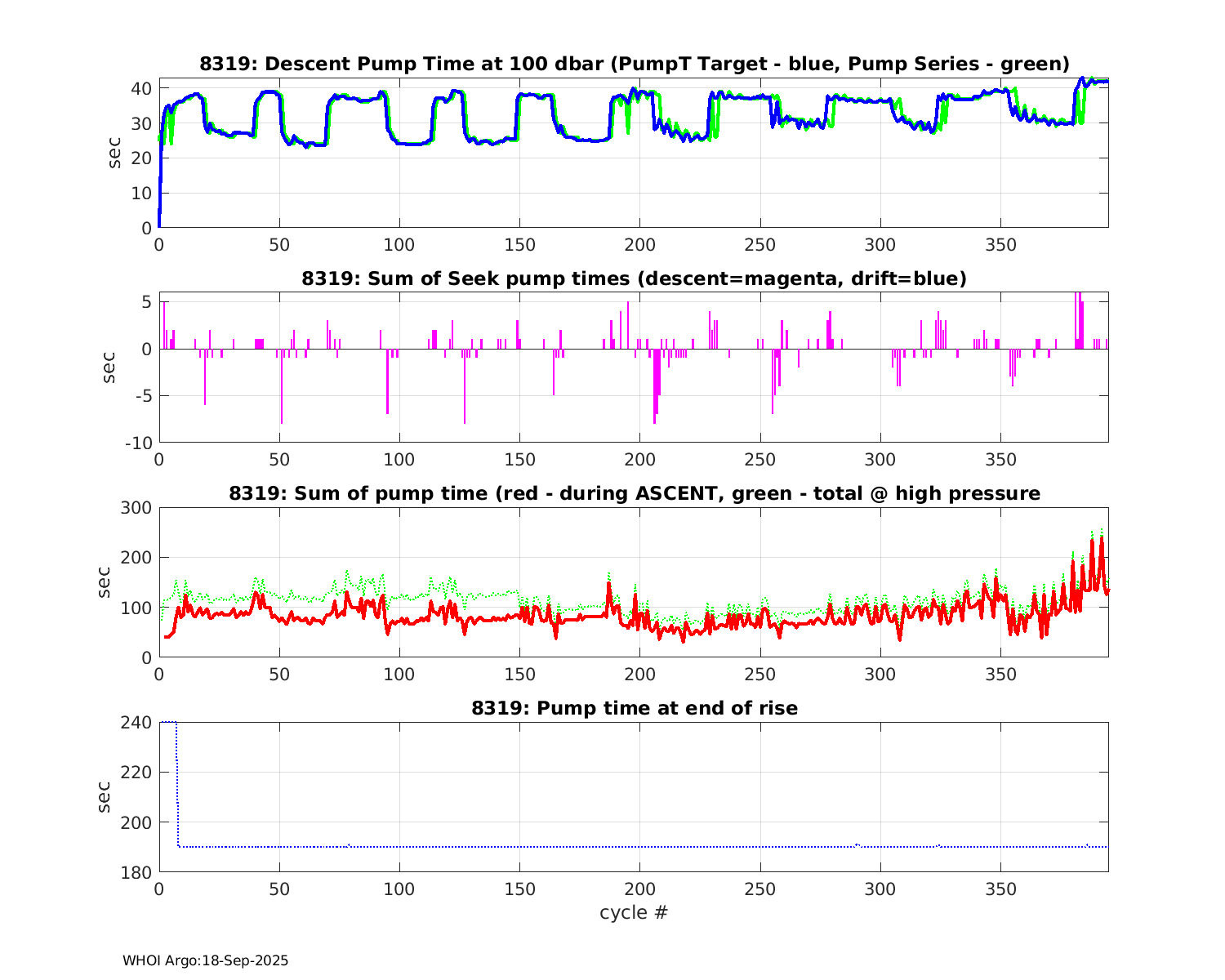Click the WHOI Argo date footer text
The width and height of the screenshot is (1225, 980).
click(205, 960)
